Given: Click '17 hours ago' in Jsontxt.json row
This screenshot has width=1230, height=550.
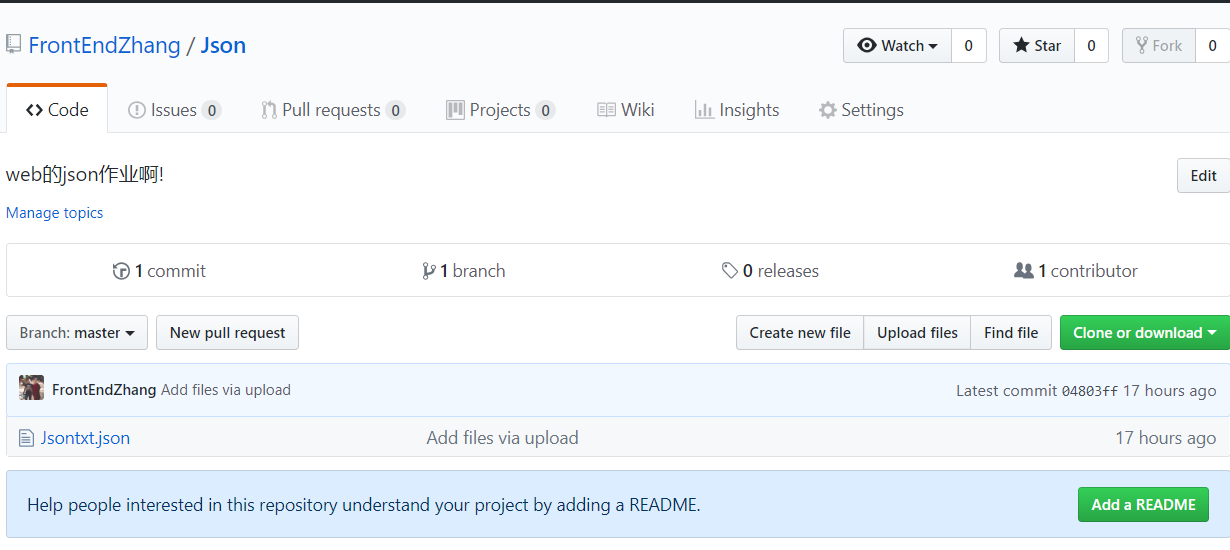Looking at the screenshot, I should [x=1166, y=438].
